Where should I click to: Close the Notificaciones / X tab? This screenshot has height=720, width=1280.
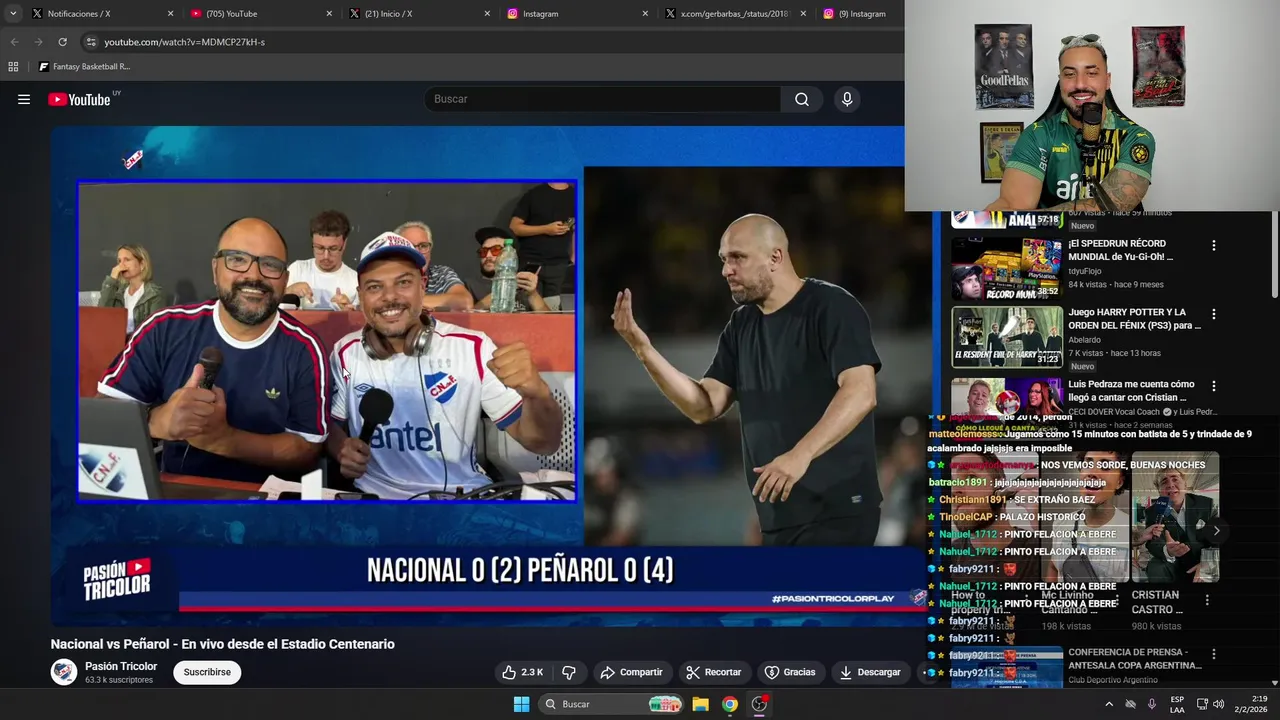pyautogui.click(x=170, y=14)
